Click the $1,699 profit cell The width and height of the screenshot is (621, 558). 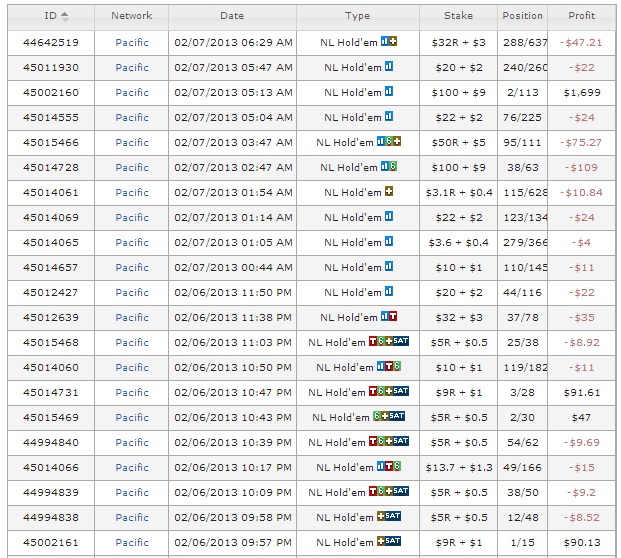tap(581, 93)
